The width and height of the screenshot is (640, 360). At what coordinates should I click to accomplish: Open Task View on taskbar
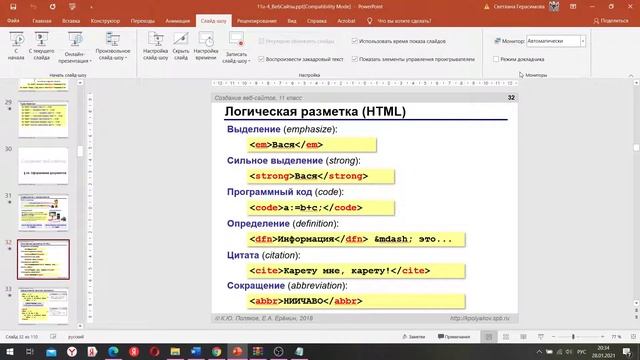tap(30, 351)
